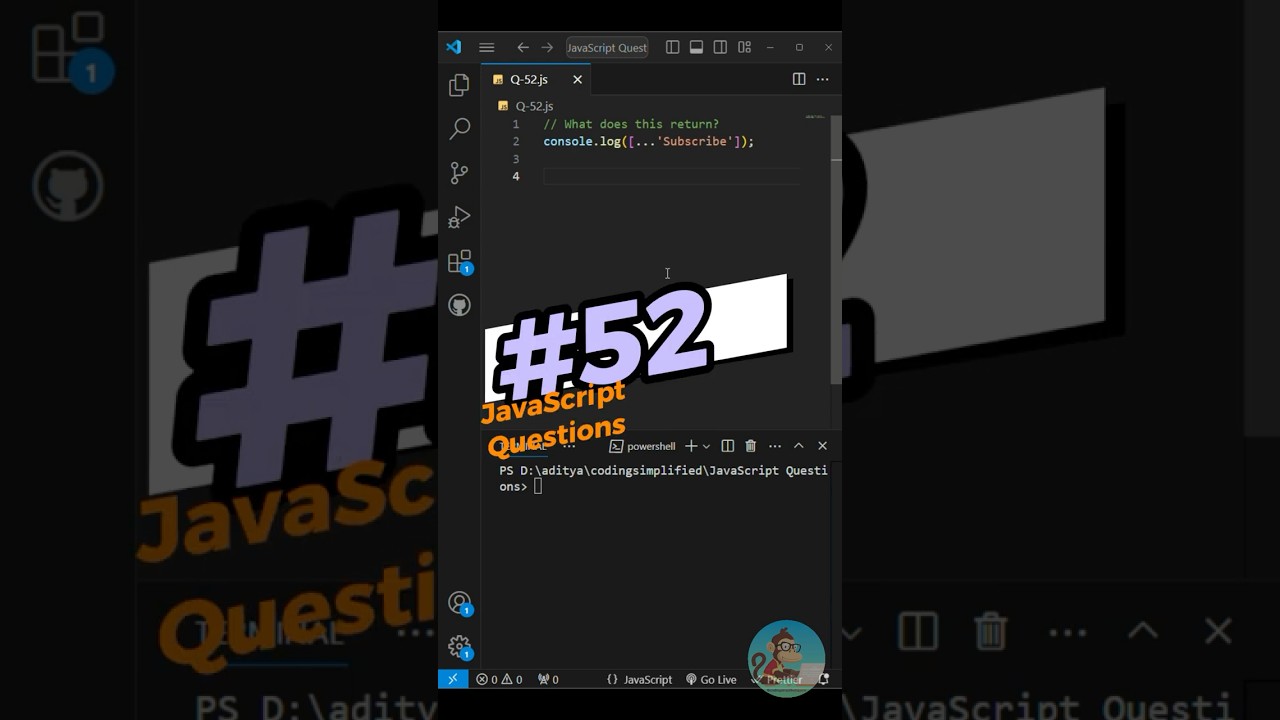Screen dimensions: 1280x720
Task: Close the terminal panel
Action: (x=822, y=446)
